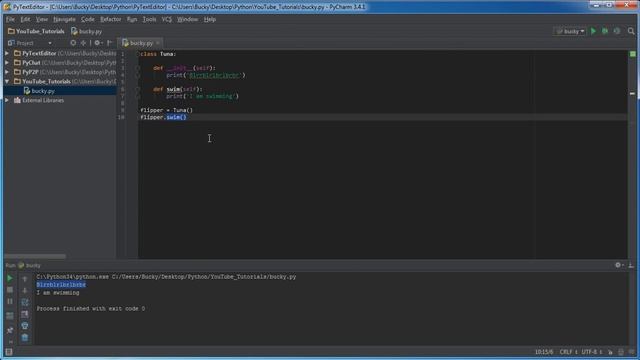Click the Print console output icon

(25, 326)
